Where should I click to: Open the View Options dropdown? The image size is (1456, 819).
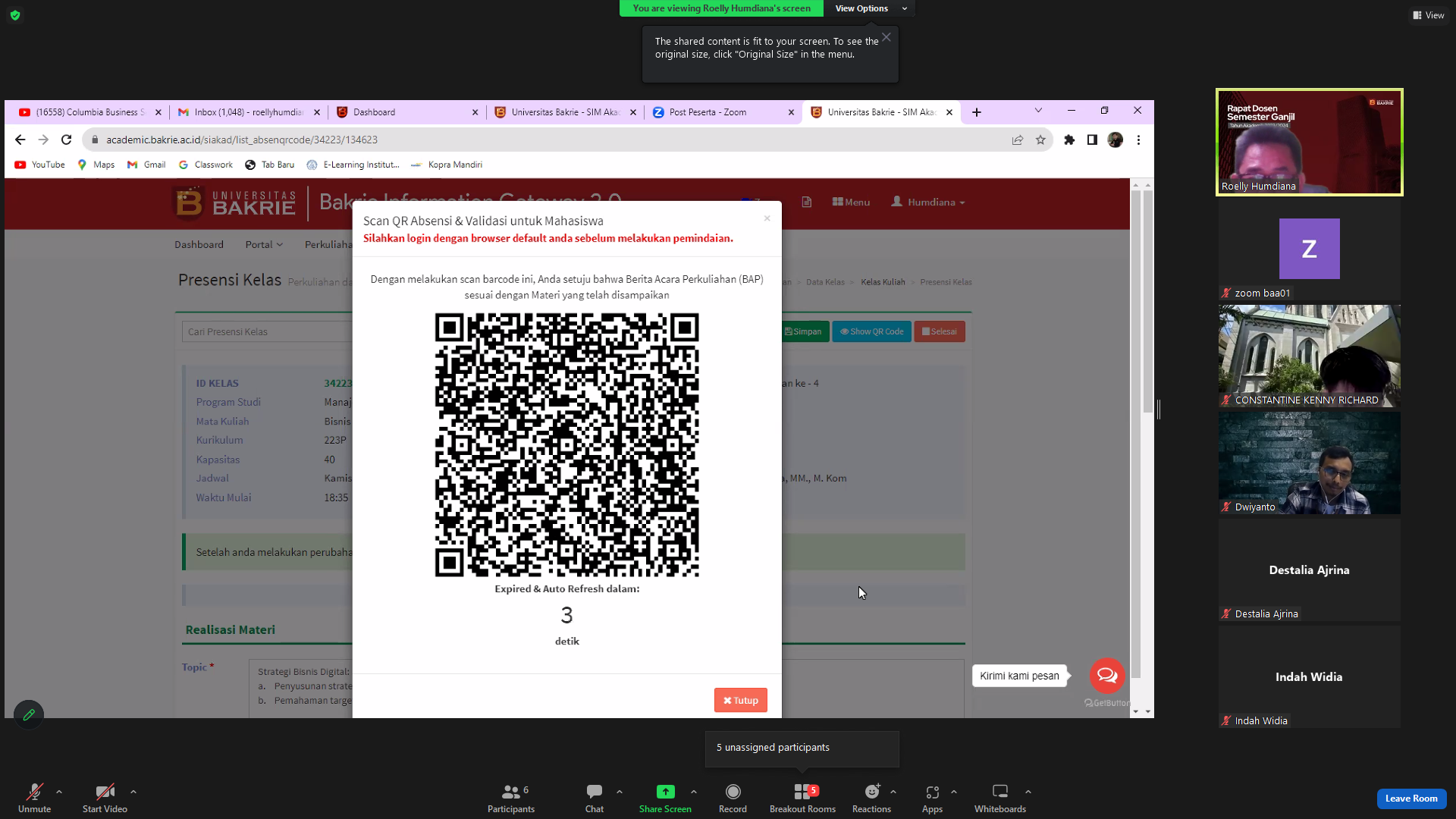click(x=869, y=8)
